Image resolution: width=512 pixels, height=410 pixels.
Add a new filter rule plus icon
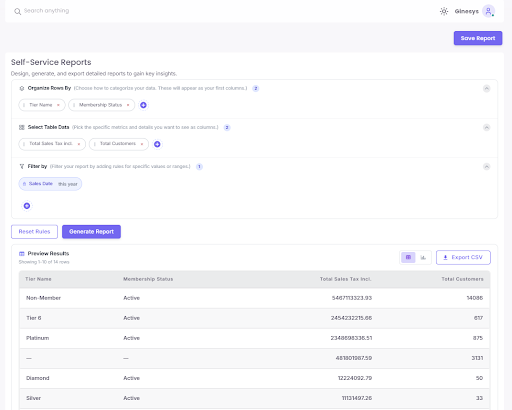[27, 206]
